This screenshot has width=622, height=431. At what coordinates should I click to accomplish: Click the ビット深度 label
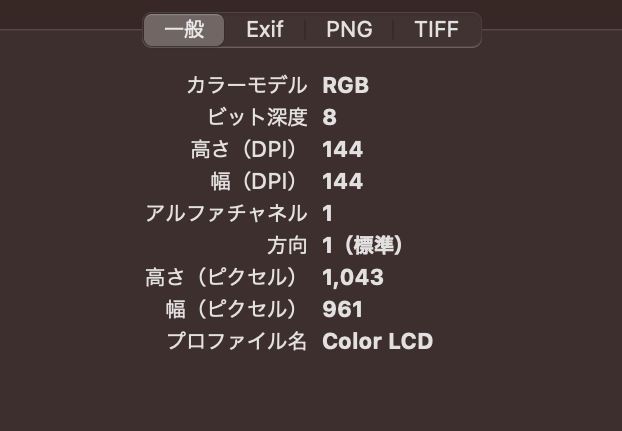click(257, 118)
